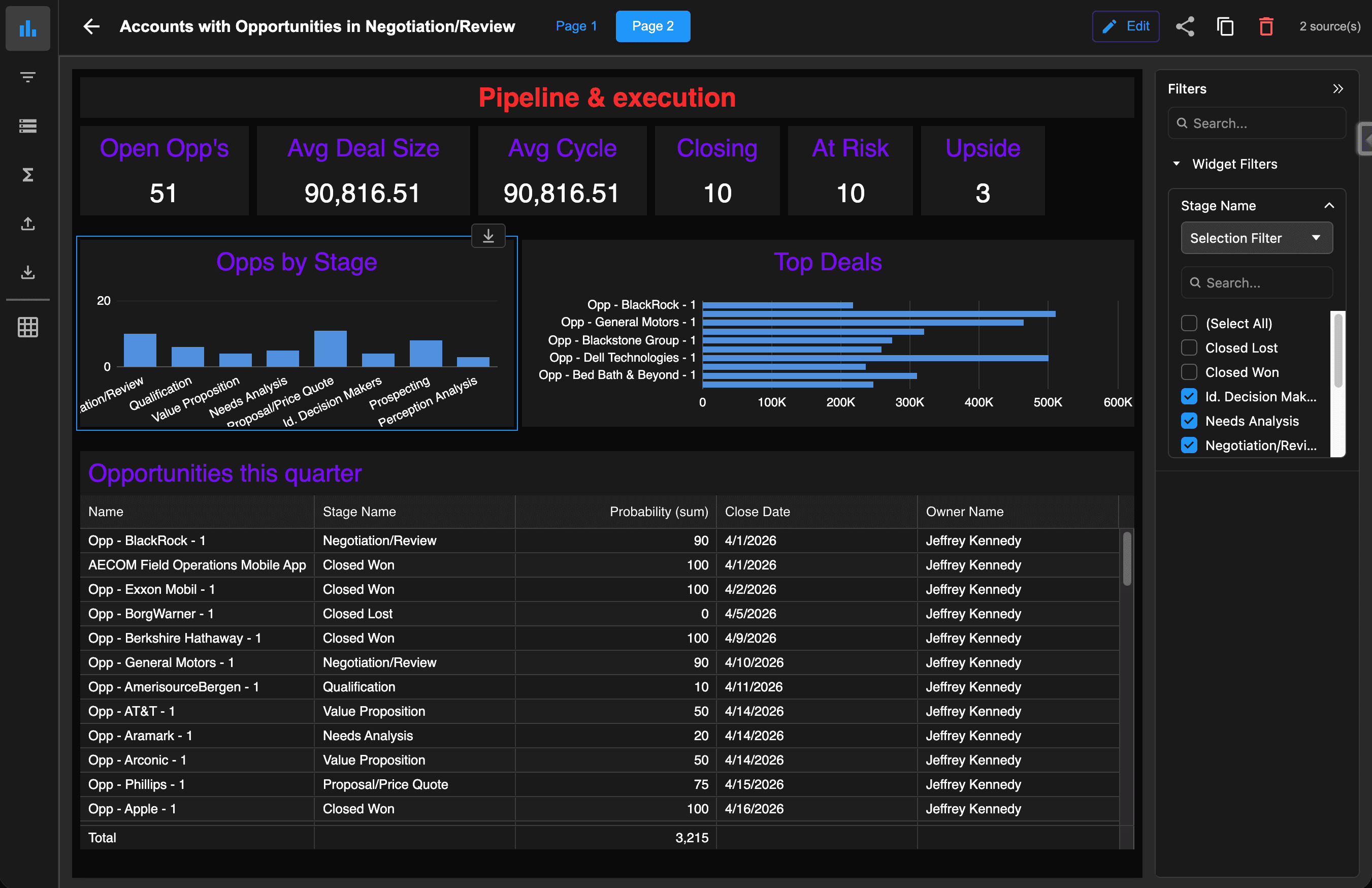1372x888 pixels.
Task: Switch to Page 1 tab
Action: coord(576,26)
